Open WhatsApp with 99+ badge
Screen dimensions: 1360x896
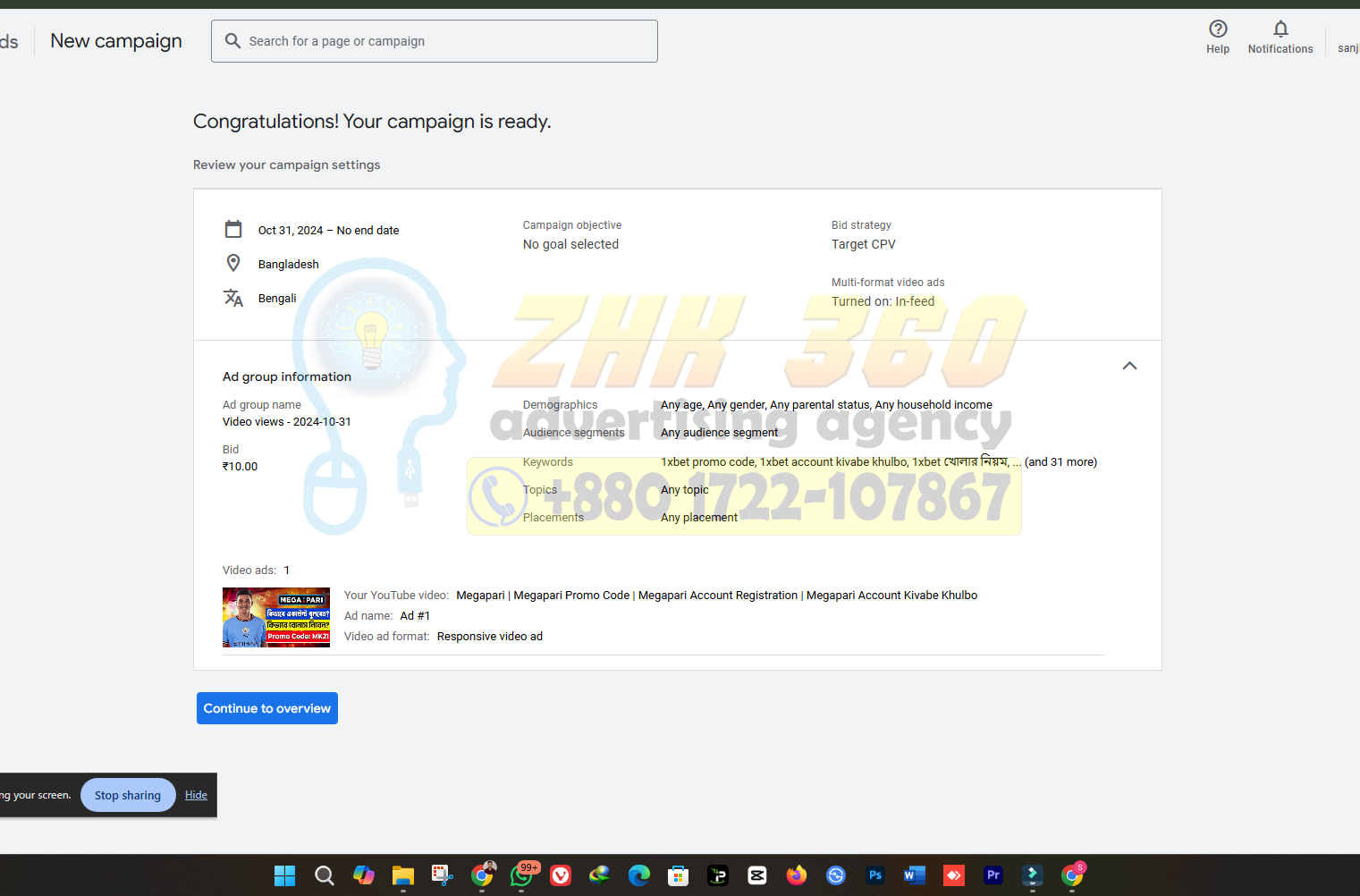click(522, 875)
